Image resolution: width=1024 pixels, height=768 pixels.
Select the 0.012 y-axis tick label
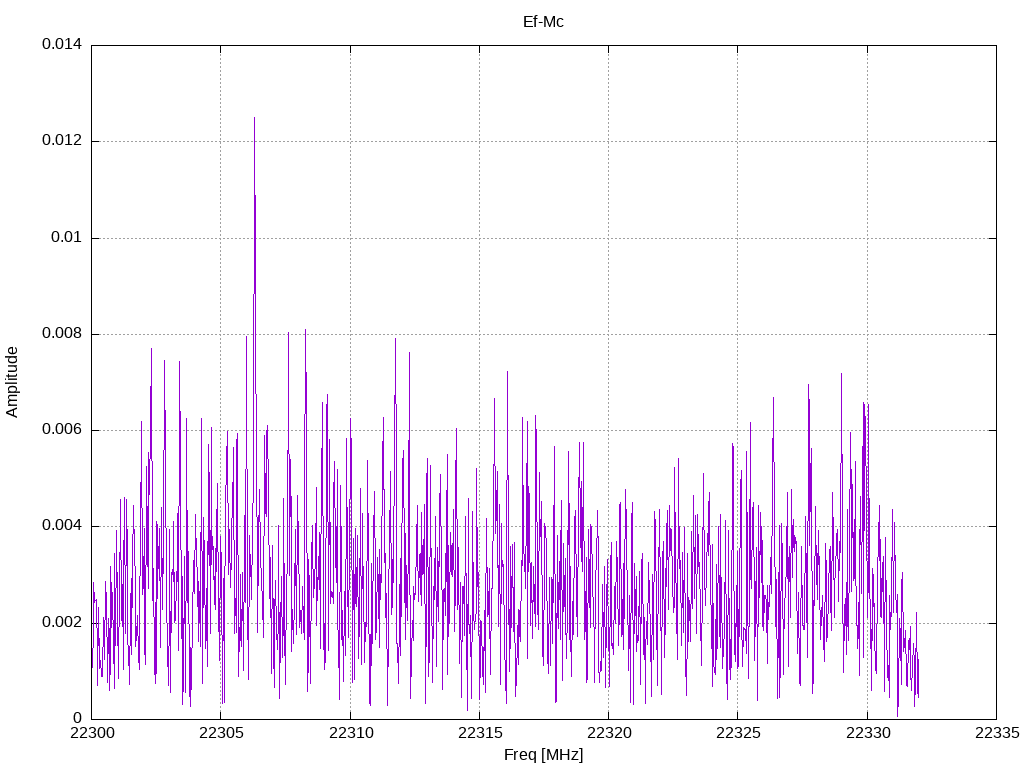coord(61,141)
